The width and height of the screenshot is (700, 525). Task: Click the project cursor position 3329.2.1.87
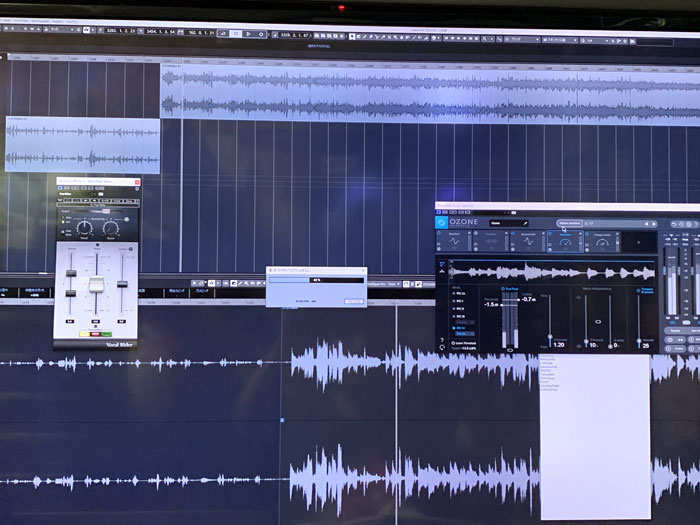(x=295, y=35)
